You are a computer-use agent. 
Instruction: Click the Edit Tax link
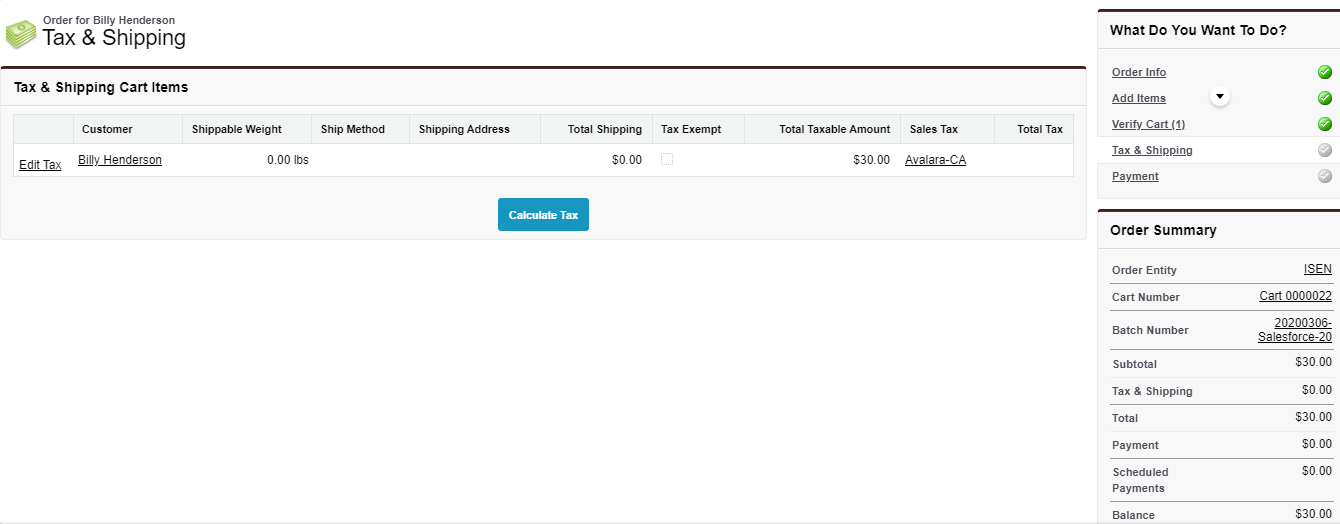40,165
